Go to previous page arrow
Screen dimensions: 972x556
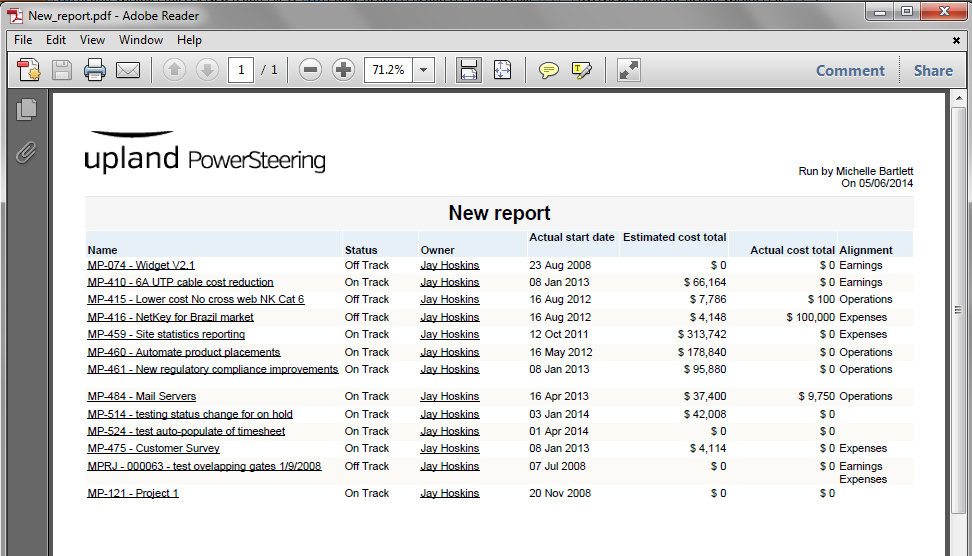point(174,69)
